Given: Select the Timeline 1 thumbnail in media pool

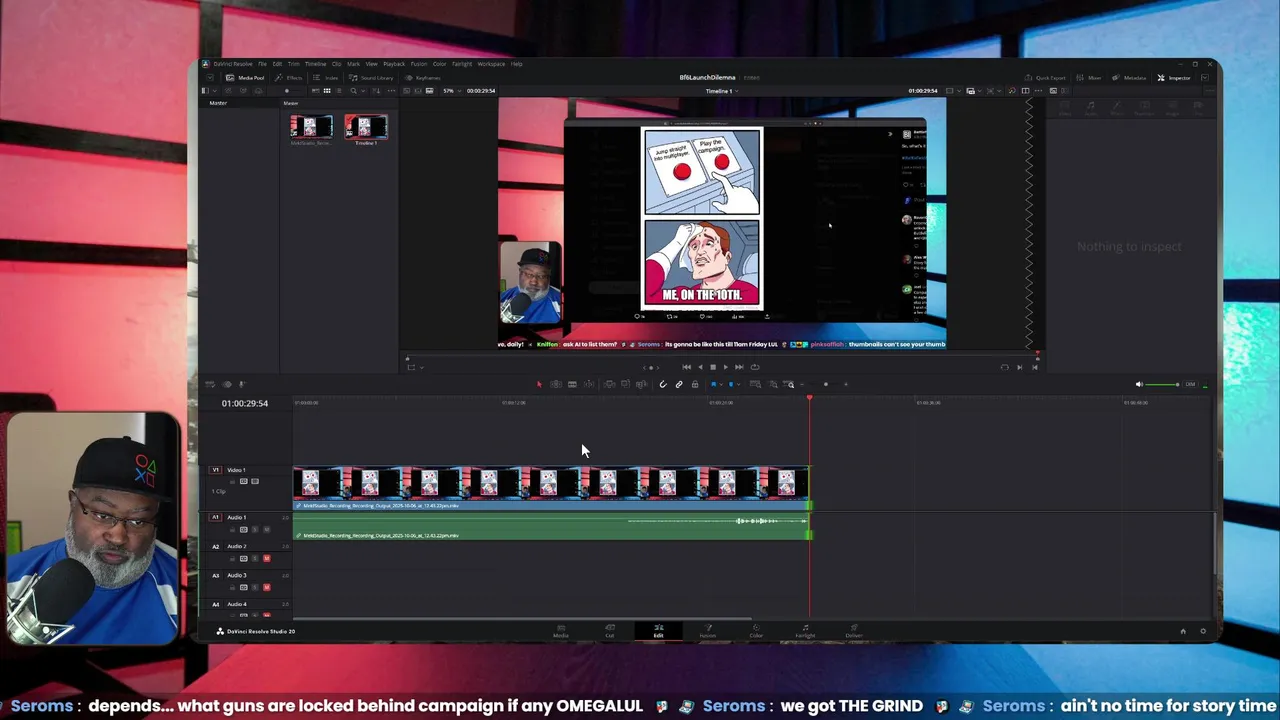Looking at the screenshot, I should 366,127.
